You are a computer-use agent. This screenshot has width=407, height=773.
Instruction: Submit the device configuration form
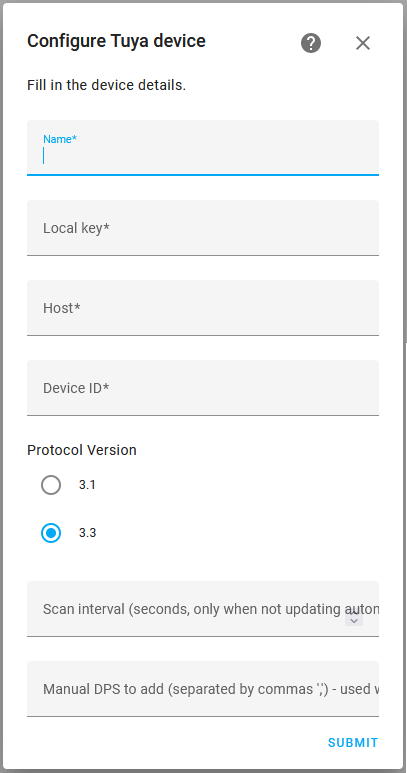pos(353,742)
